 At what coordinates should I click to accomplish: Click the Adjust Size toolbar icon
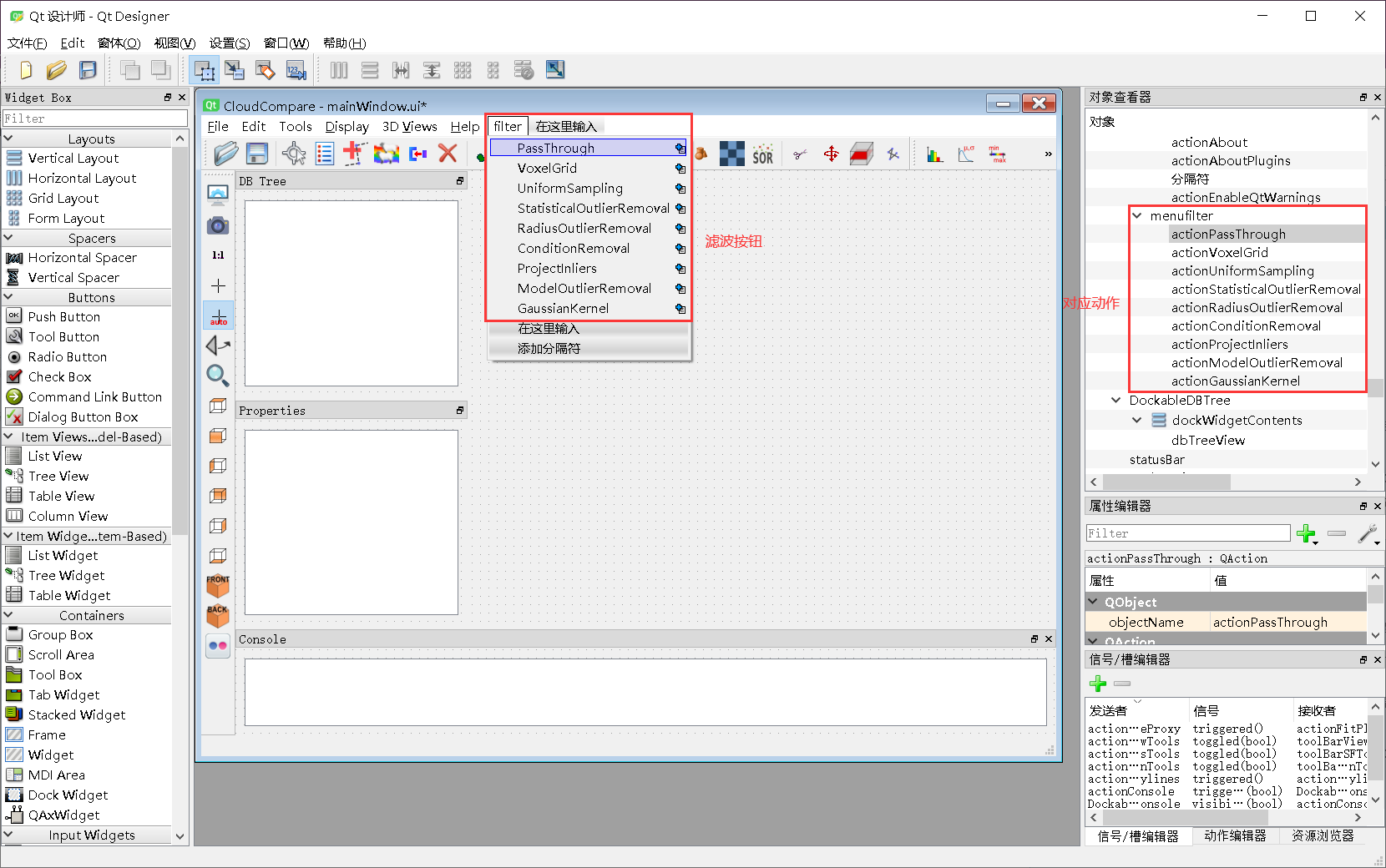click(555, 70)
